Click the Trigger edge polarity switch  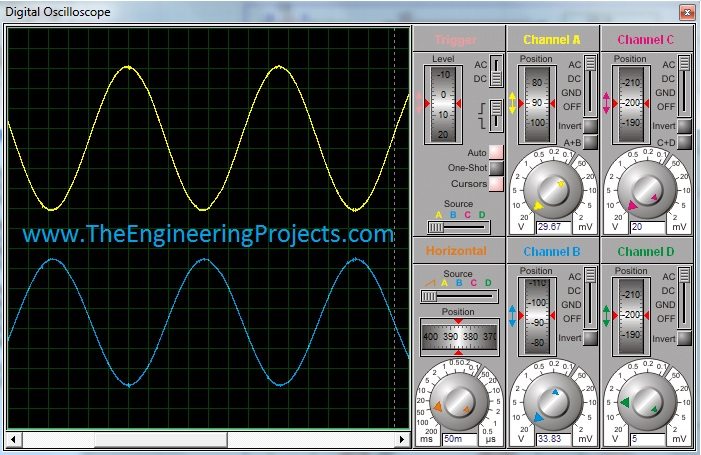click(496, 115)
